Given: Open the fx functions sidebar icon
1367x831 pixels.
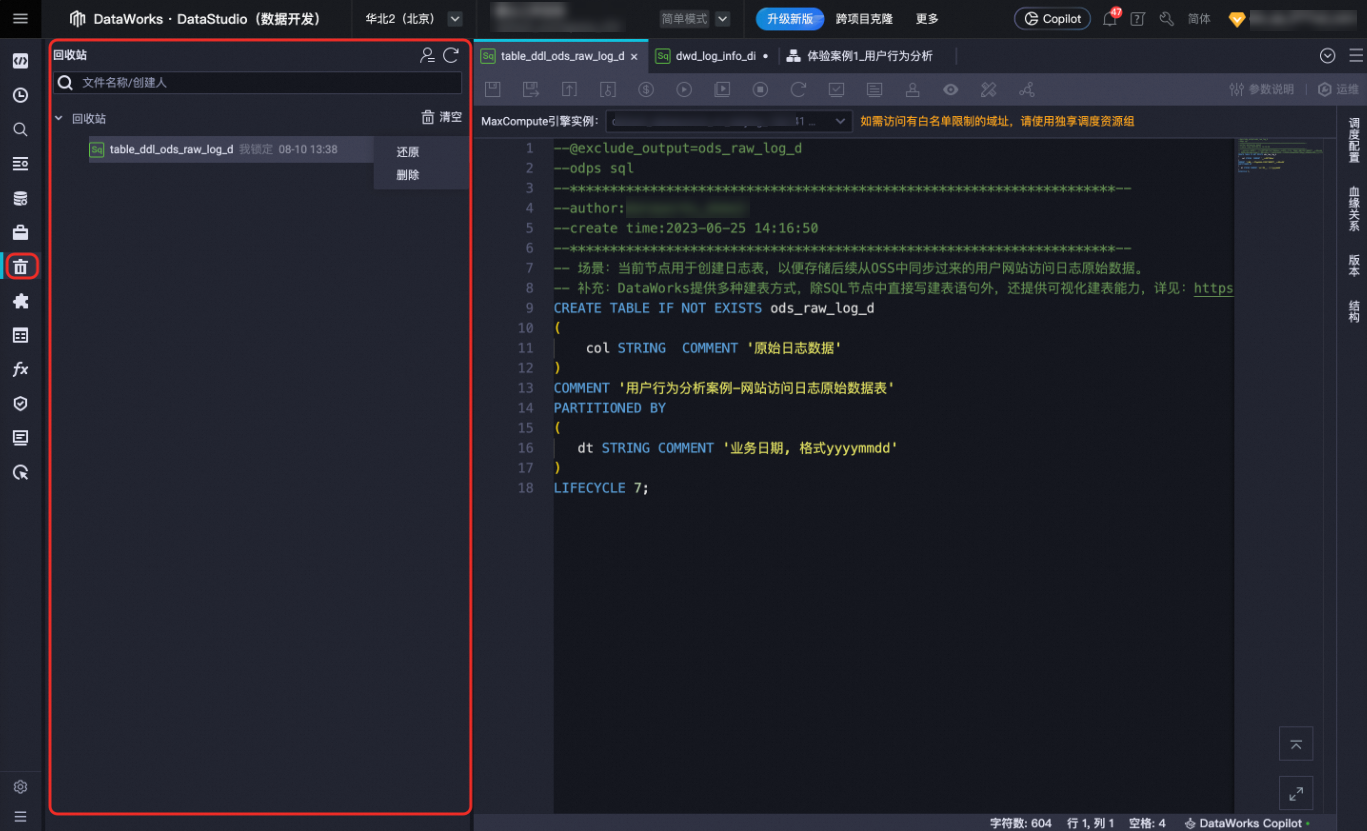Looking at the screenshot, I should [20, 369].
